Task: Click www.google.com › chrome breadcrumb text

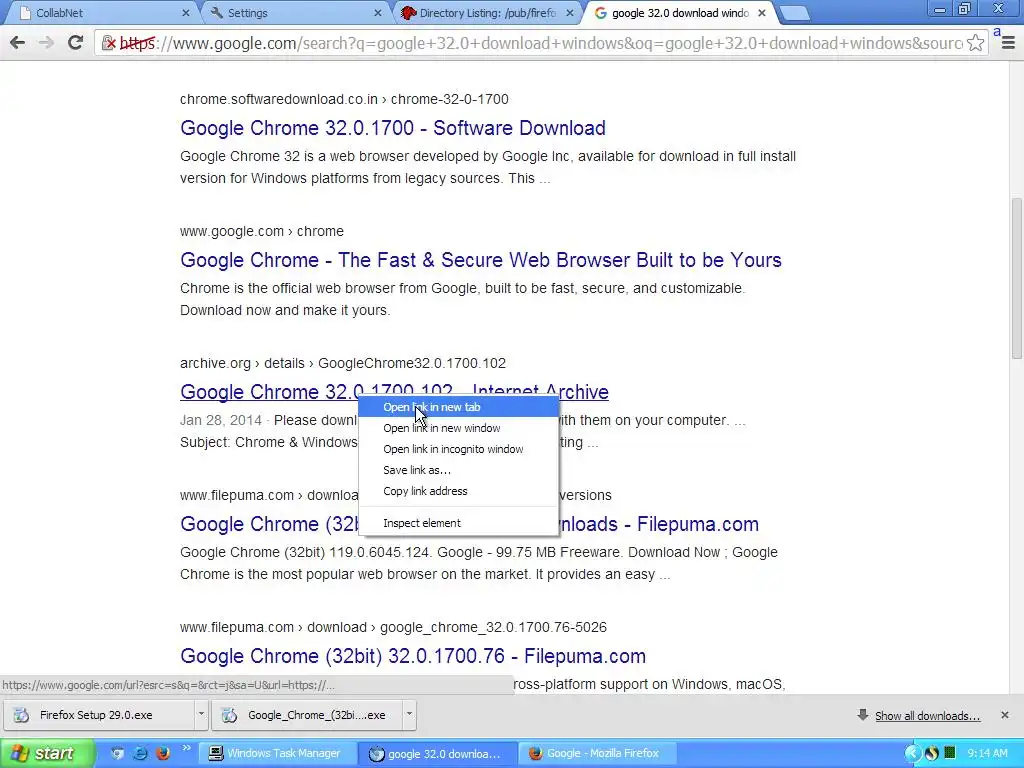Action: [262, 231]
